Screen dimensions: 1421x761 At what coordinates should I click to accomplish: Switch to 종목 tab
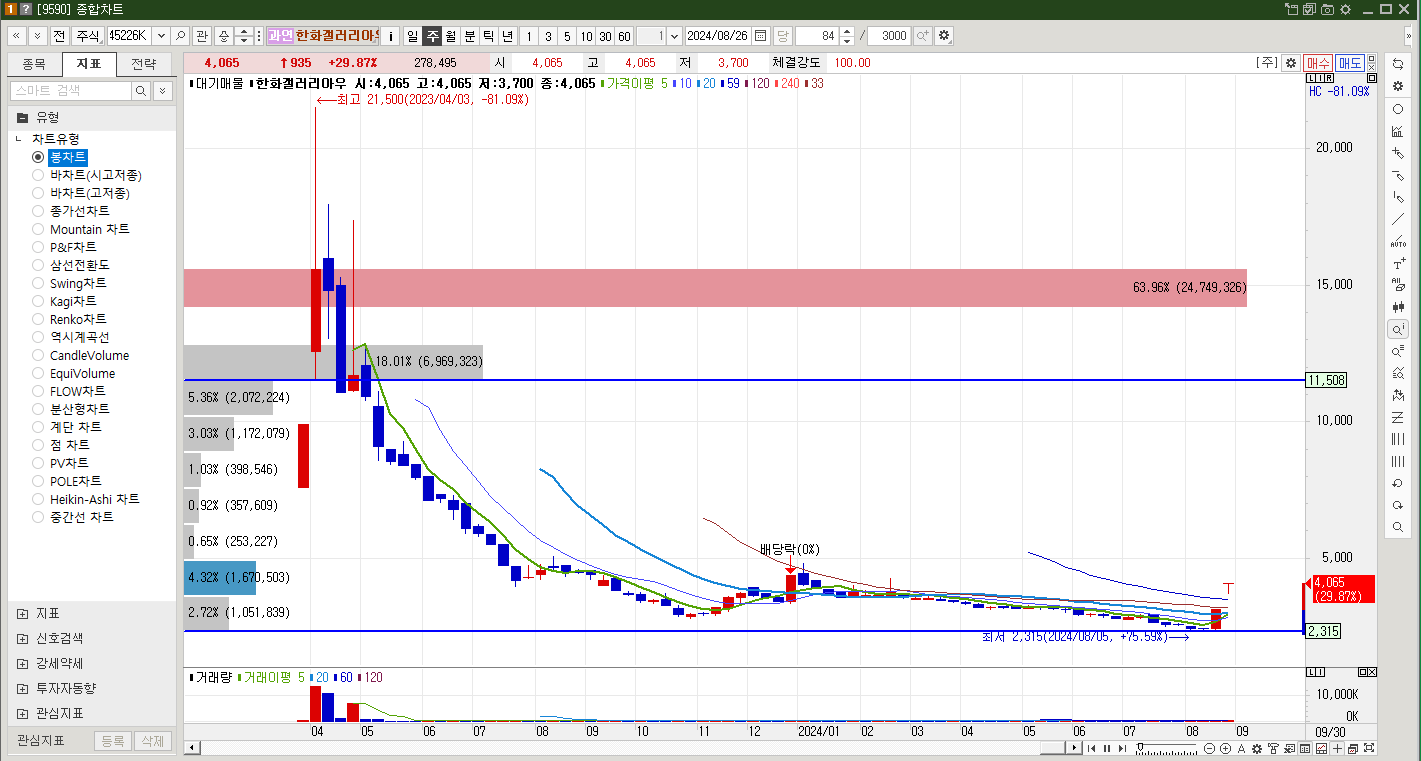[34, 64]
